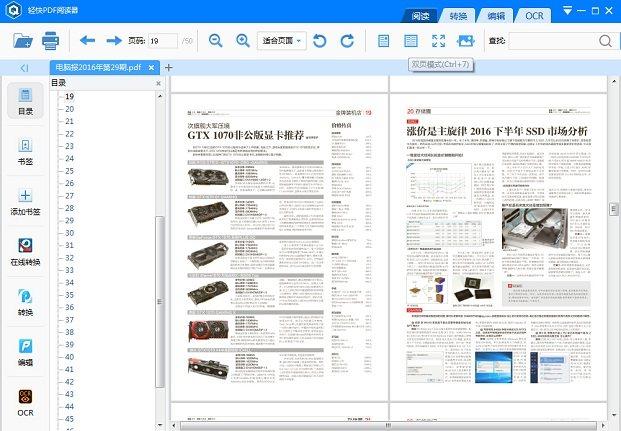The height and width of the screenshot is (431, 621).
Task: Switch to single page mode icon
Action: [x=383, y=40]
